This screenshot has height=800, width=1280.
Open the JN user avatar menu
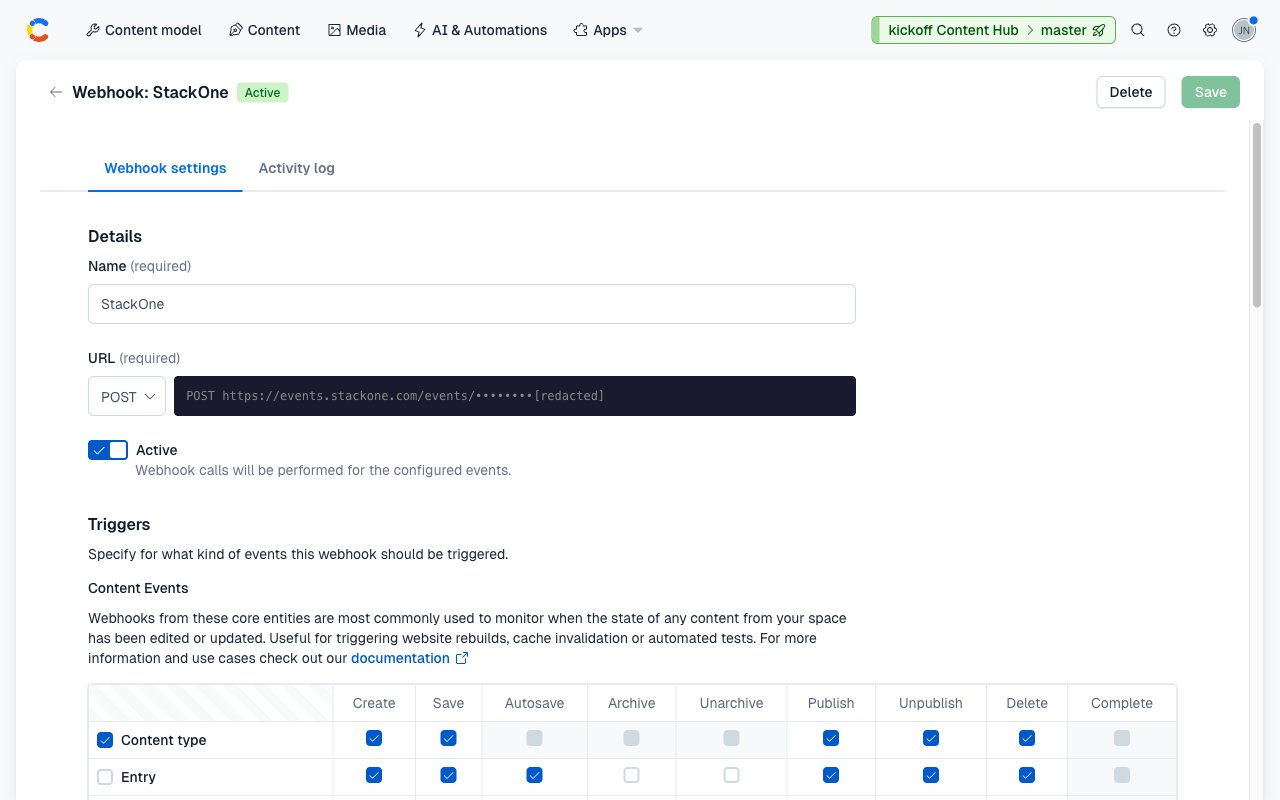pyautogui.click(x=1244, y=30)
